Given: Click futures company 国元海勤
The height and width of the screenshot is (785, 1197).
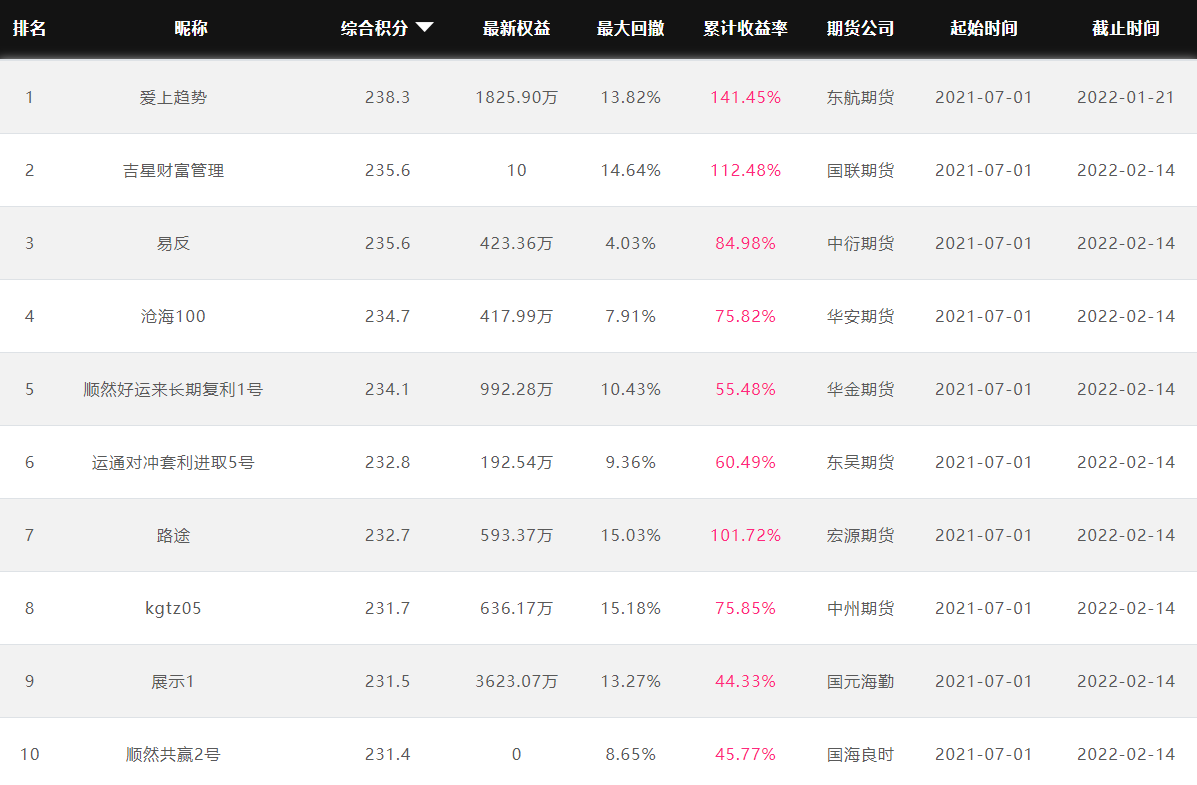Looking at the screenshot, I should pos(860,681).
